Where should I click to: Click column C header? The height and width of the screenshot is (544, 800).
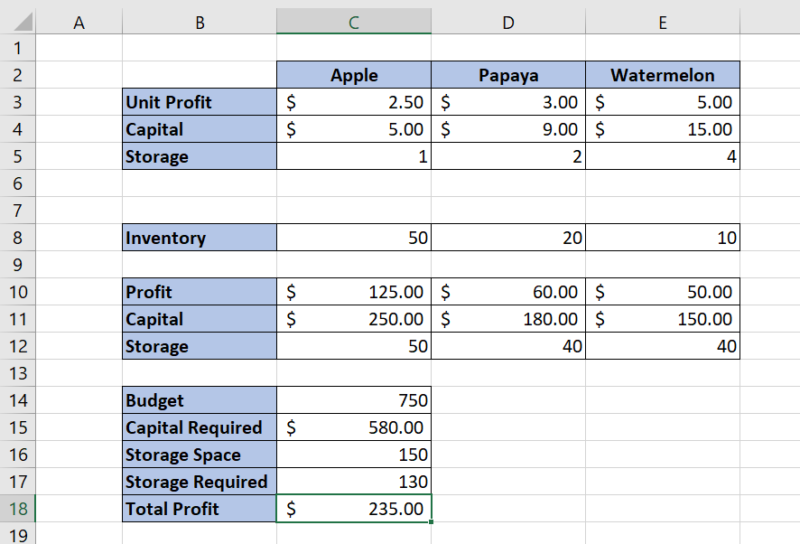(x=354, y=22)
